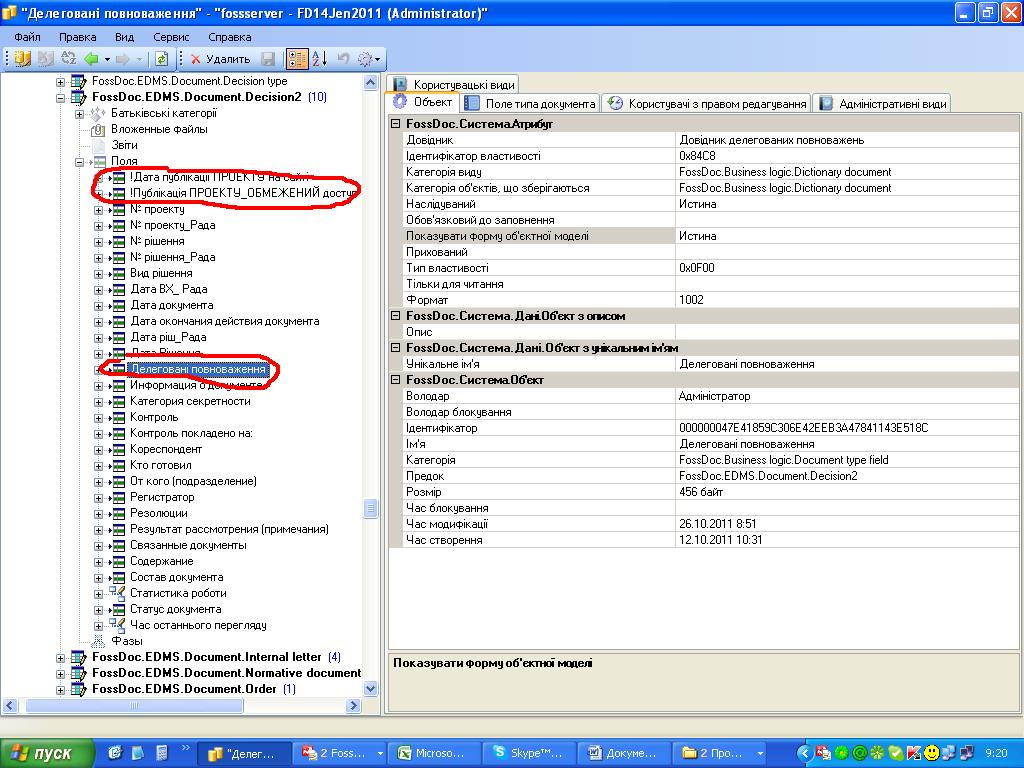
Task: Select the Кореспондент field in tree
Action: click(166, 449)
